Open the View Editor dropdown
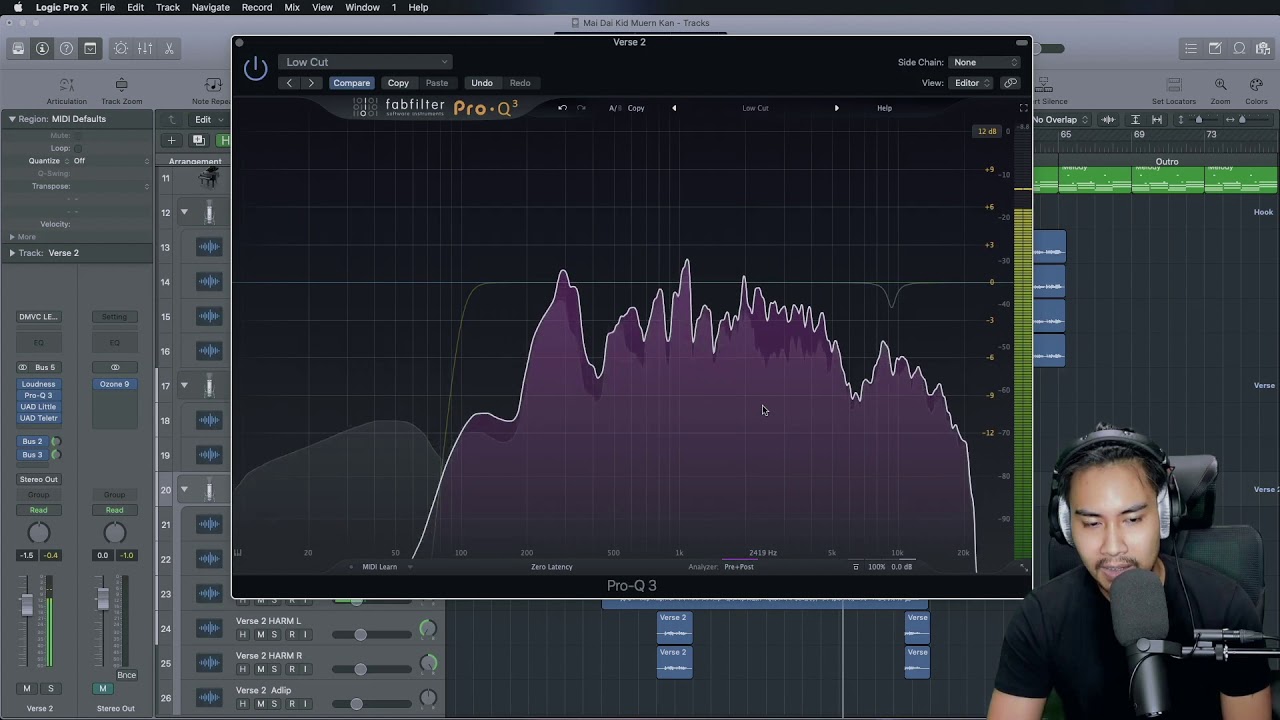 click(972, 83)
